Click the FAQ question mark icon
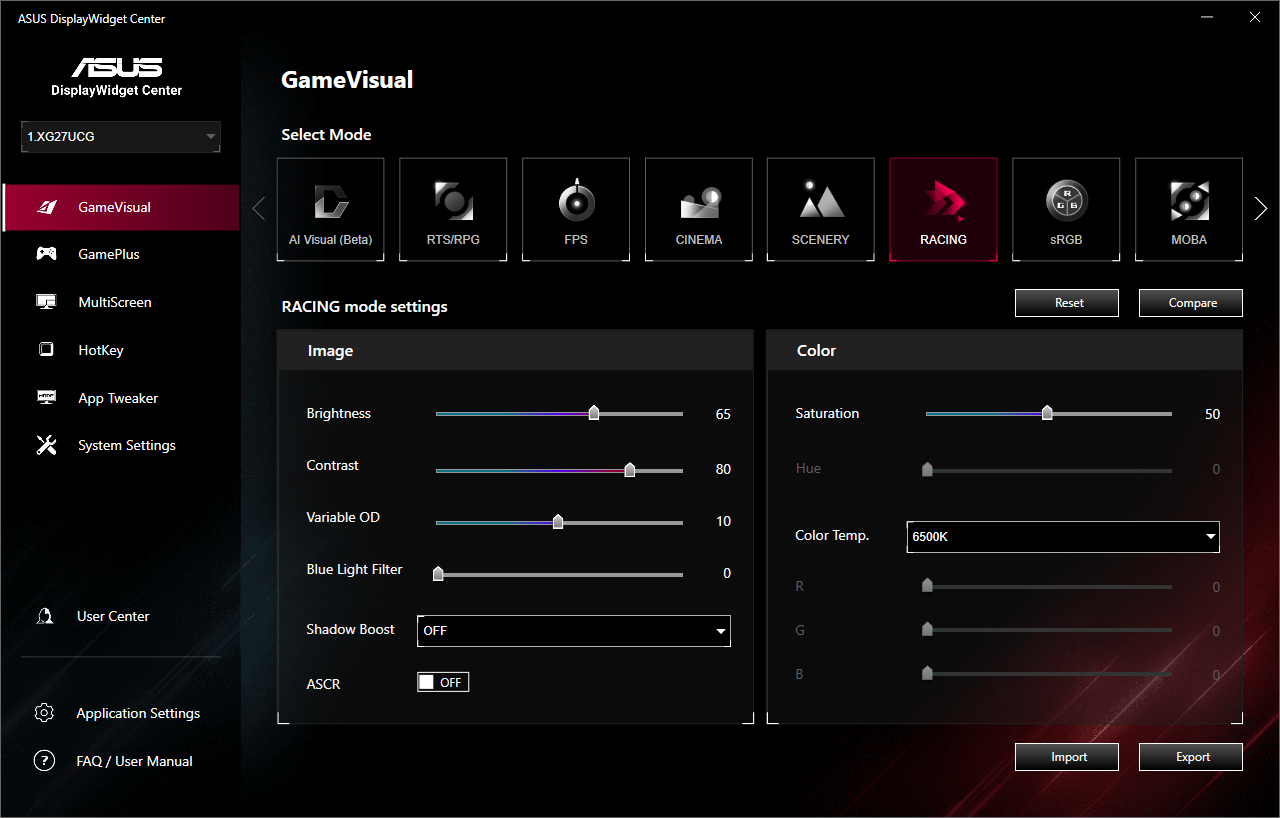 click(44, 761)
